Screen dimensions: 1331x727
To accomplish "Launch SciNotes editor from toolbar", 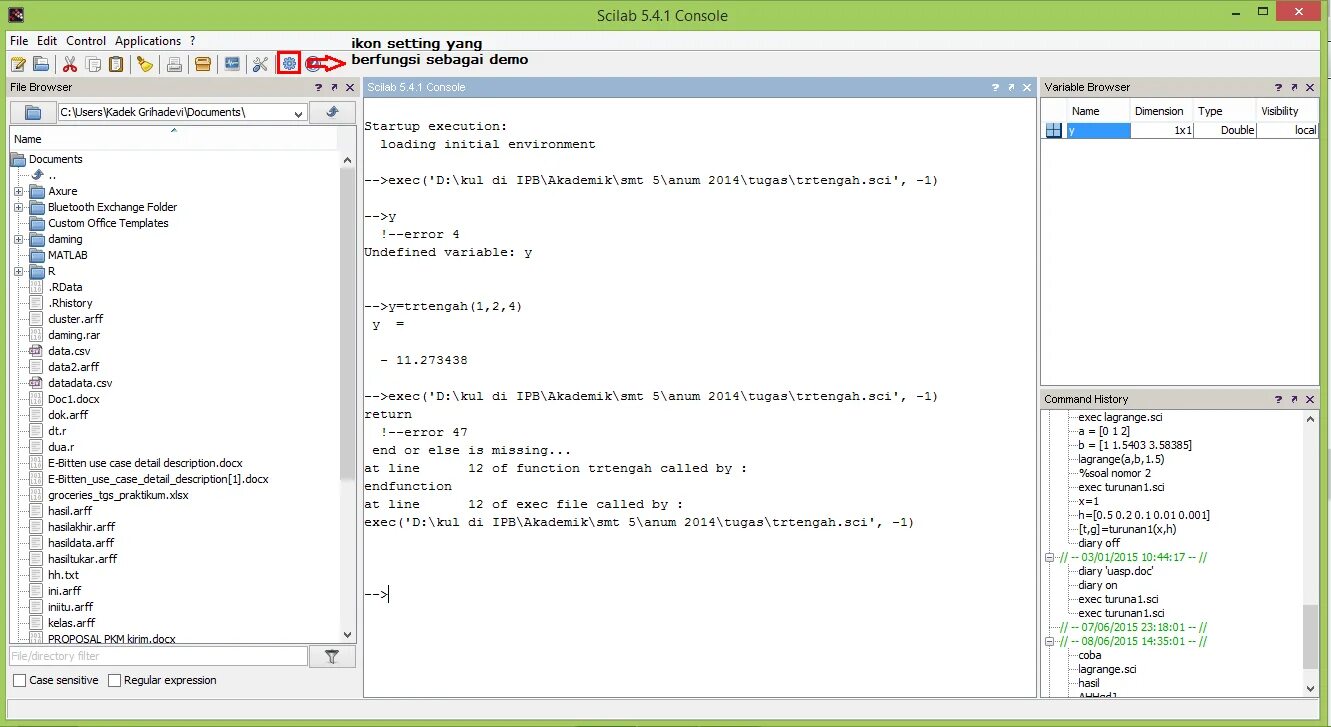I will 17,64.
